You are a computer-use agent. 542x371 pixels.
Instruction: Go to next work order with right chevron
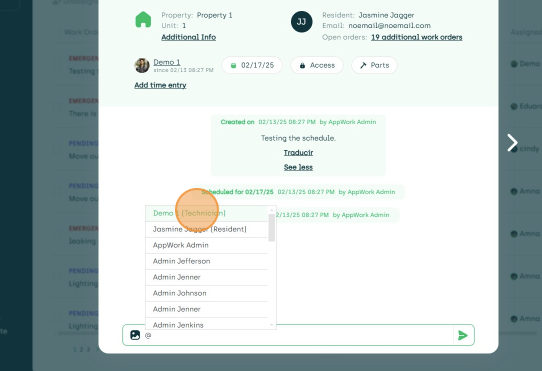tap(512, 143)
